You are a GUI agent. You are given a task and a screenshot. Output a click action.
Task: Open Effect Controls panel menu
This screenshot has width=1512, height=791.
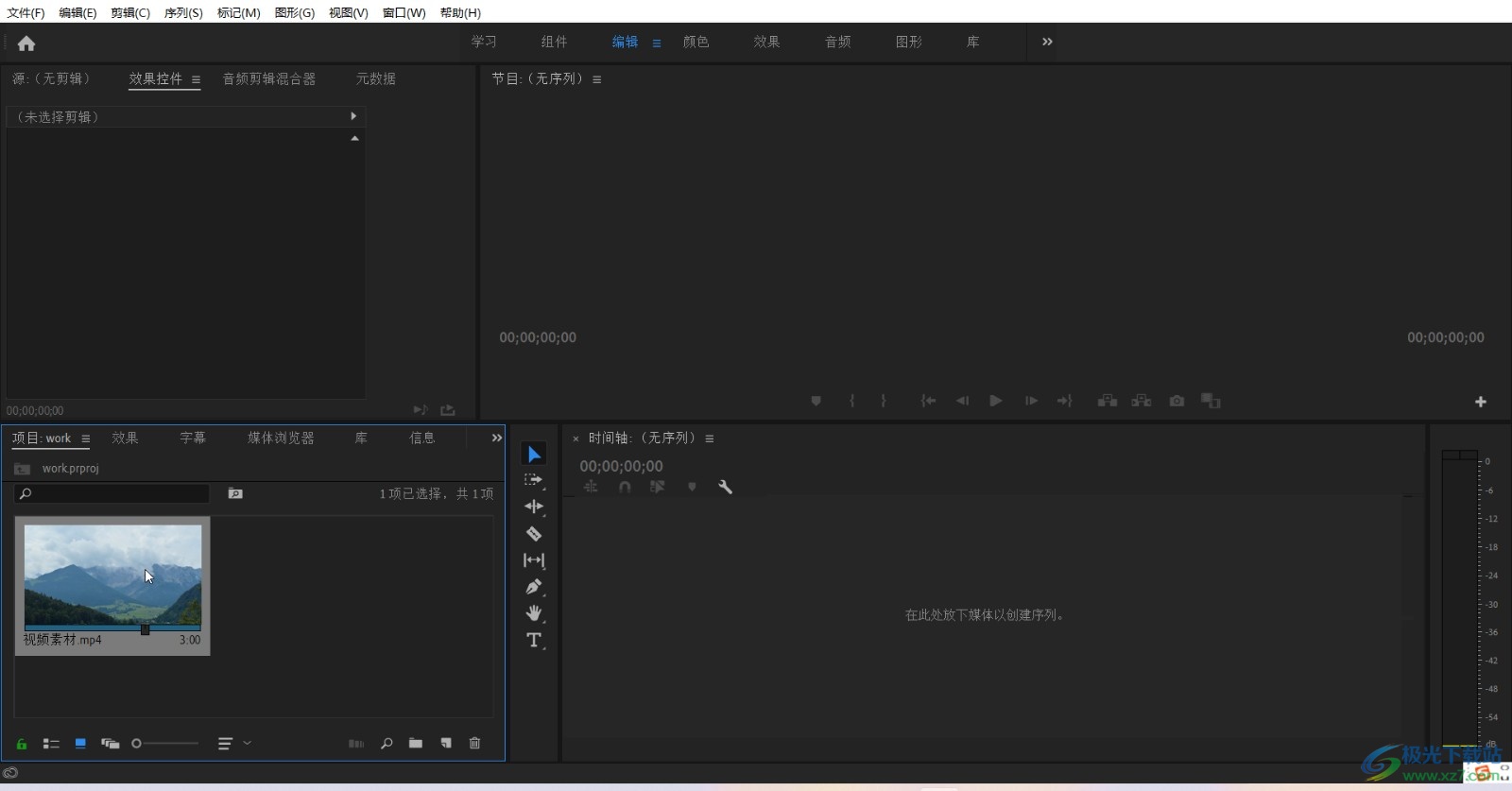pyautogui.click(x=196, y=80)
